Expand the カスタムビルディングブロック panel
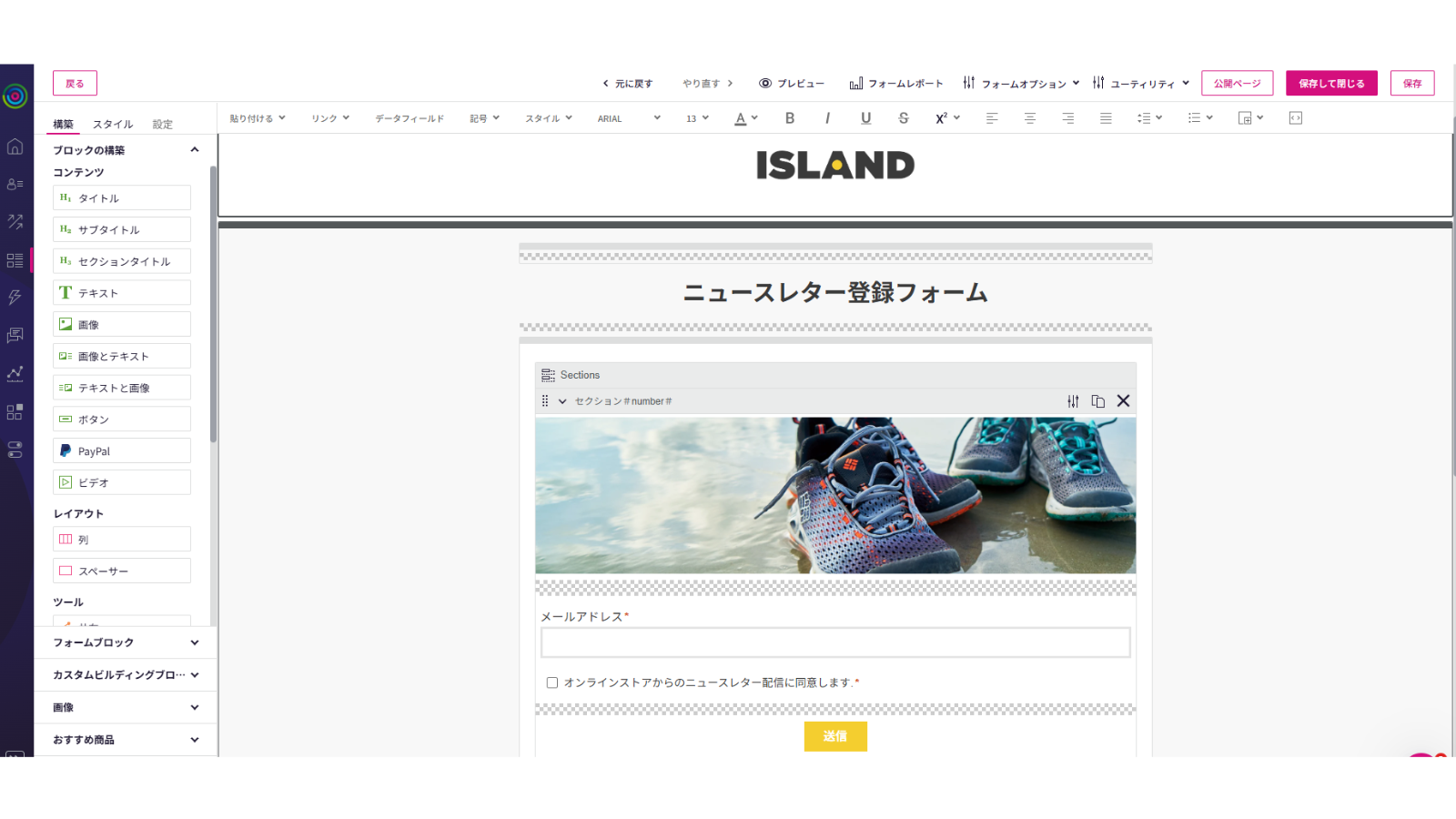 (x=126, y=675)
